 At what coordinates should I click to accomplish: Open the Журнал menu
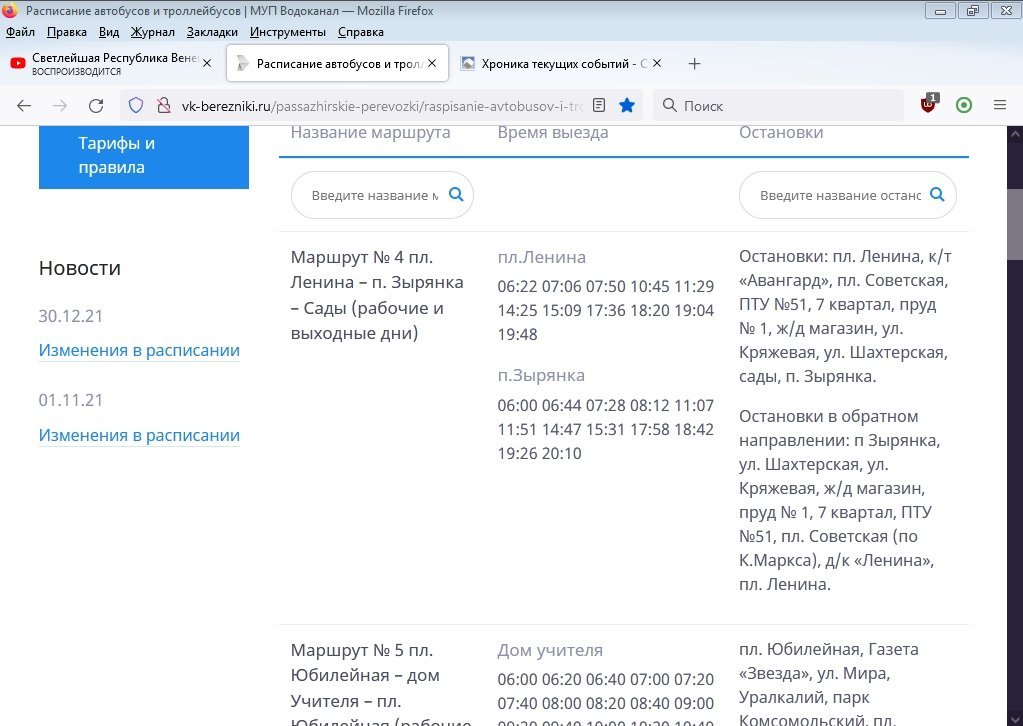[153, 32]
